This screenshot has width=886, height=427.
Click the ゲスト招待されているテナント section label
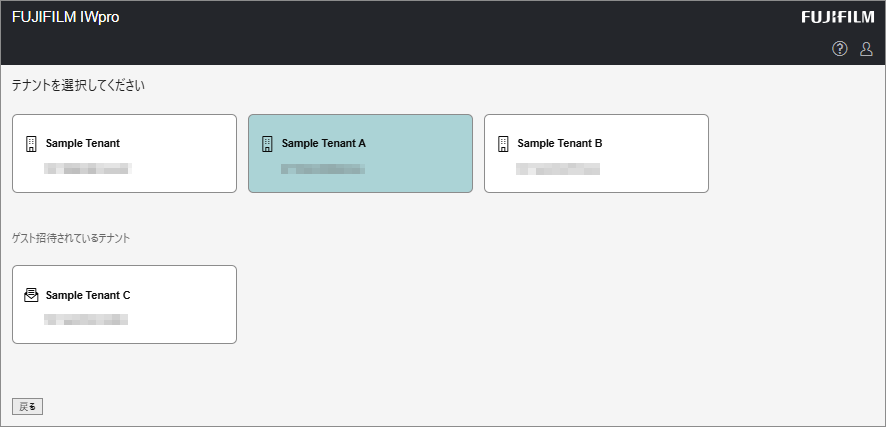(x=71, y=238)
